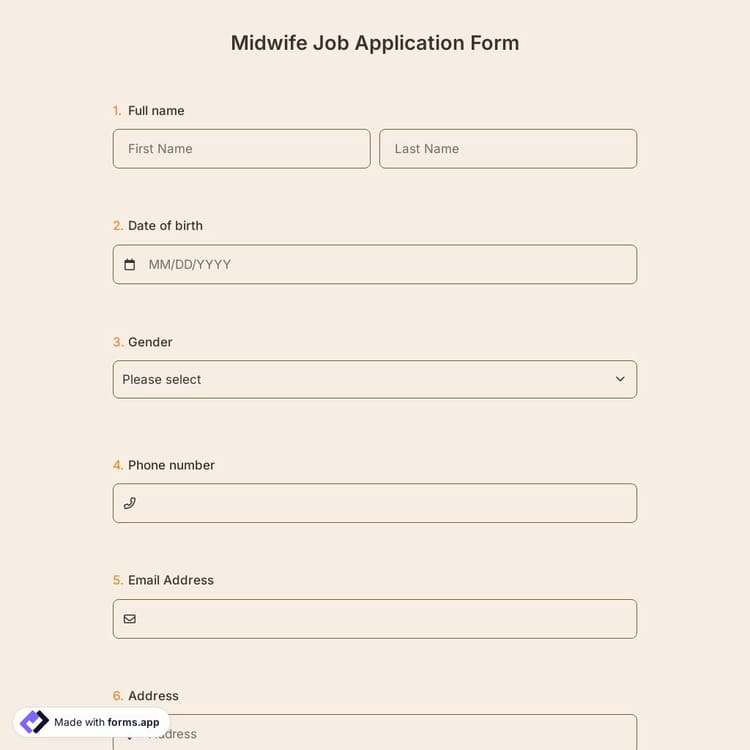Image resolution: width=750 pixels, height=750 pixels.
Task: Click the Gender dropdown chevron arrow
Action: pyautogui.click(x=620, y=380)
